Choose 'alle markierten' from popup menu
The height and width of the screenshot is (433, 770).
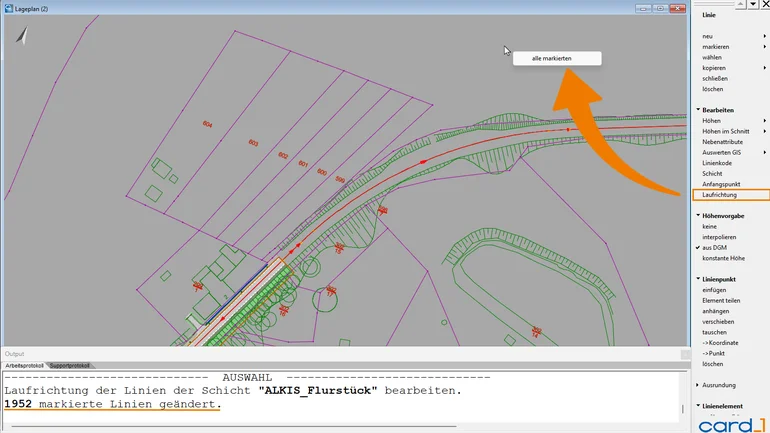[x=557, y=59]
